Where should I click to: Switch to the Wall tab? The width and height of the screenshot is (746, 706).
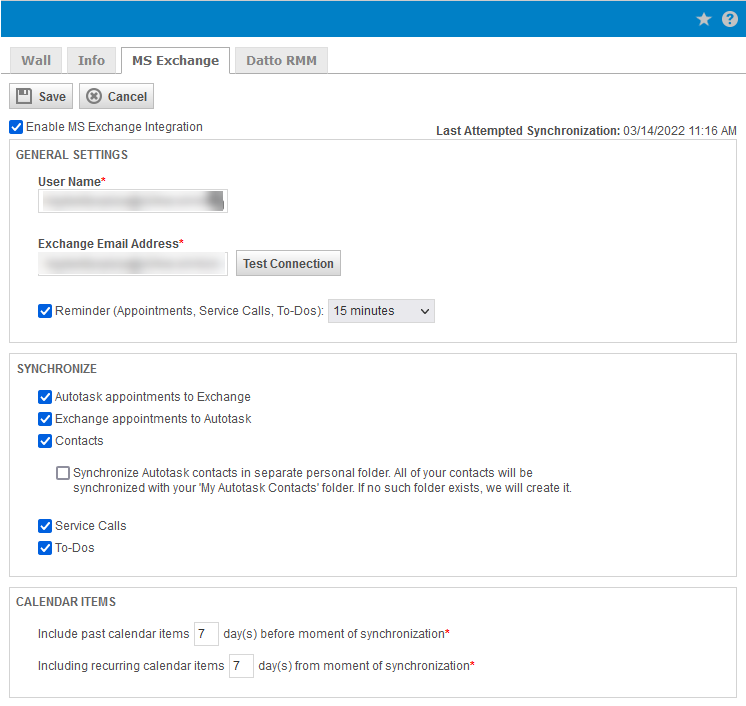coord(36,60)
